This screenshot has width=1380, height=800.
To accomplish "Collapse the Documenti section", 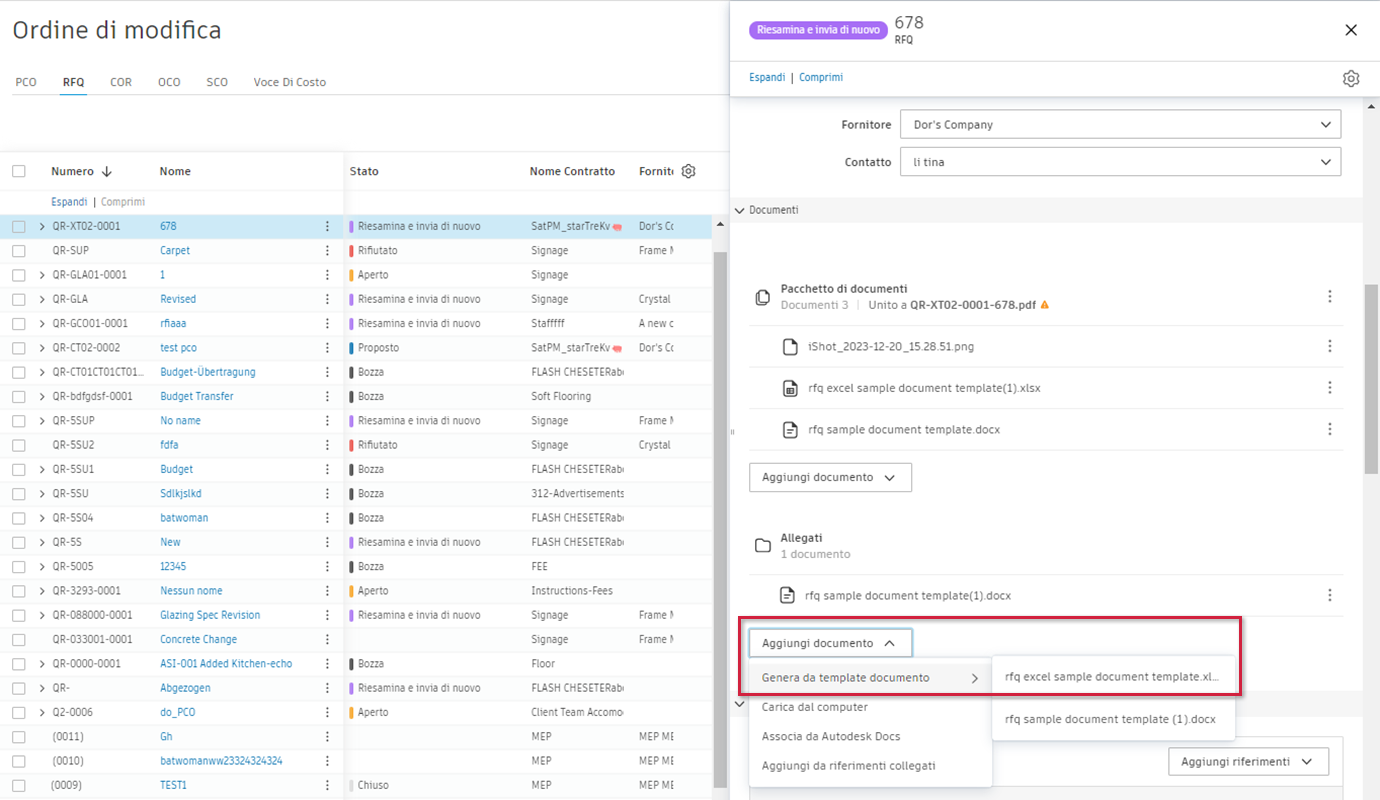I will pyautogui.click(x=740, y=210).
